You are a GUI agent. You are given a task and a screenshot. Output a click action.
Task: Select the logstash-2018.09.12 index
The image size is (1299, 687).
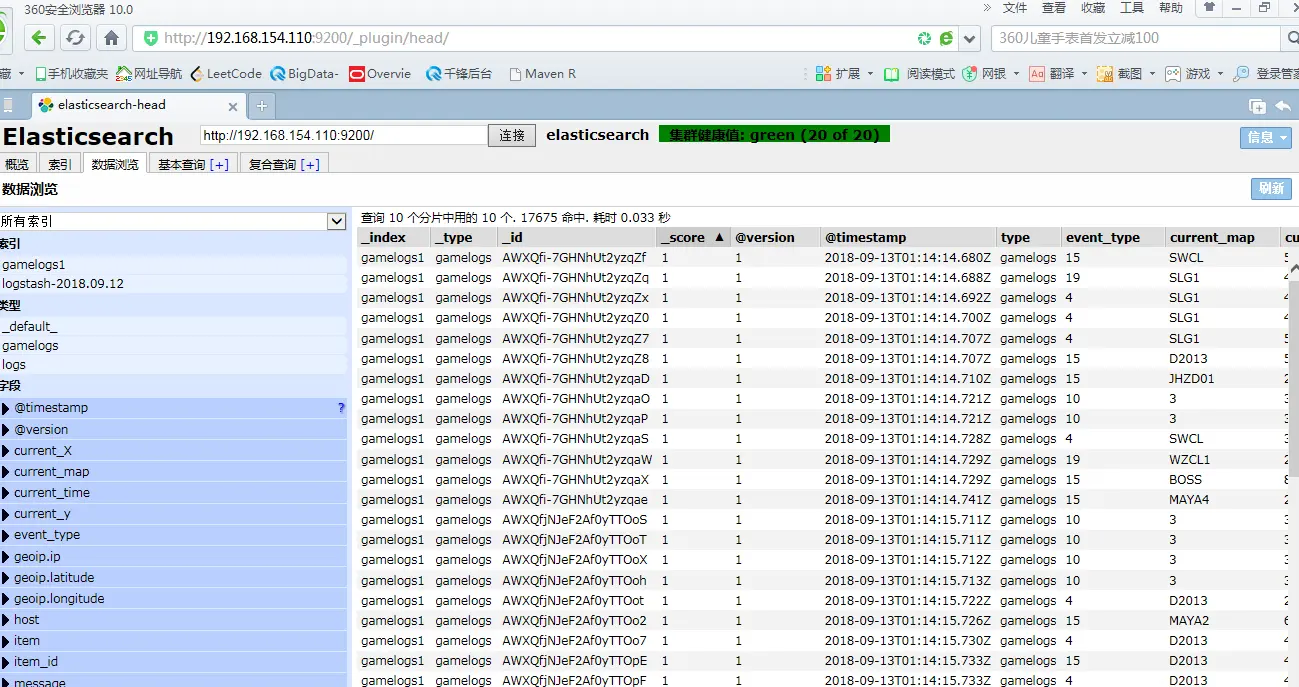[174, 284]
